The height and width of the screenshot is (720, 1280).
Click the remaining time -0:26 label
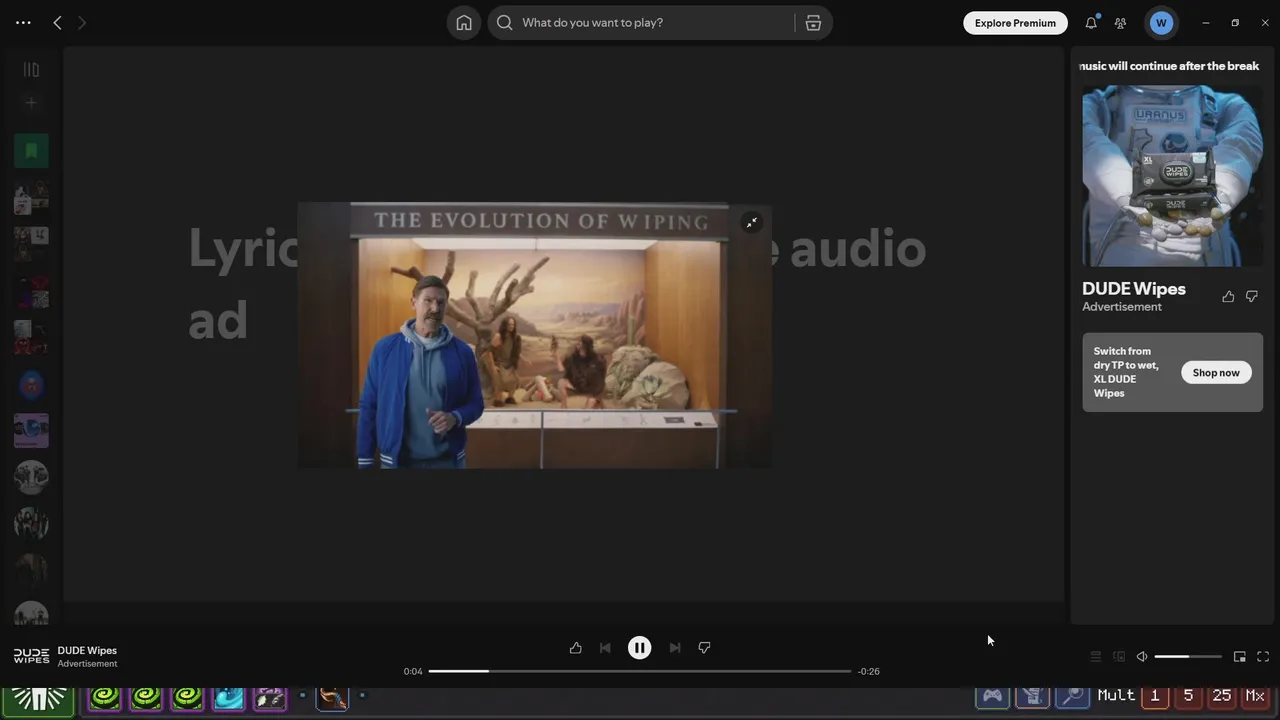[869, 672]
